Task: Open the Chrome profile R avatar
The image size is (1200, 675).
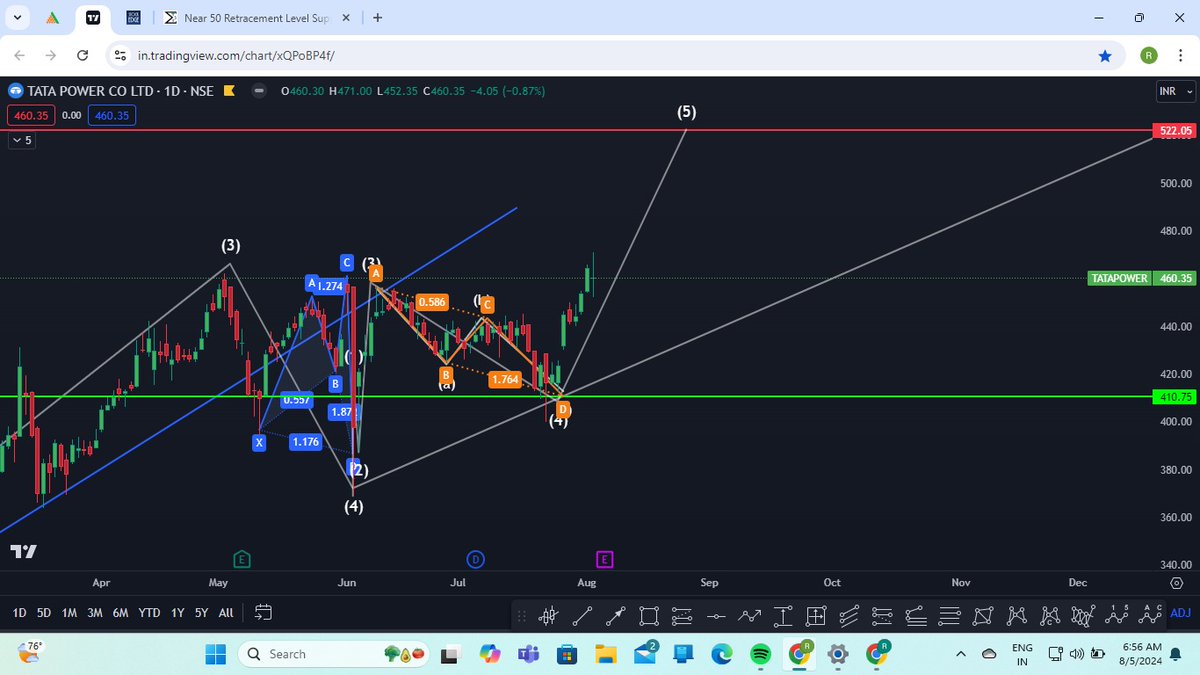Action: (1147, 56)
